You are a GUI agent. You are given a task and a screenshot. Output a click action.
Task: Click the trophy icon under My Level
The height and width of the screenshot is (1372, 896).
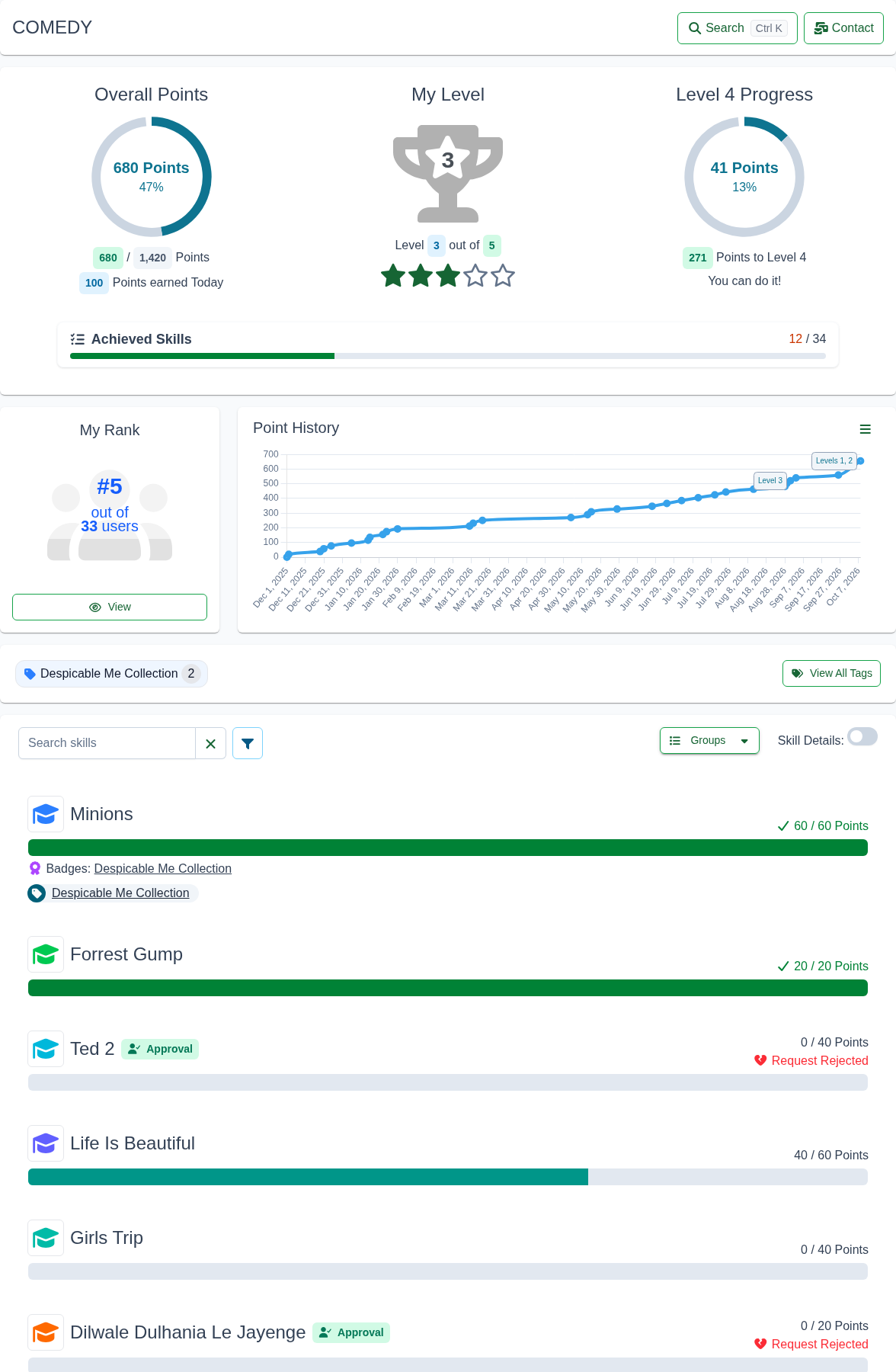click(x=448, y=174)
